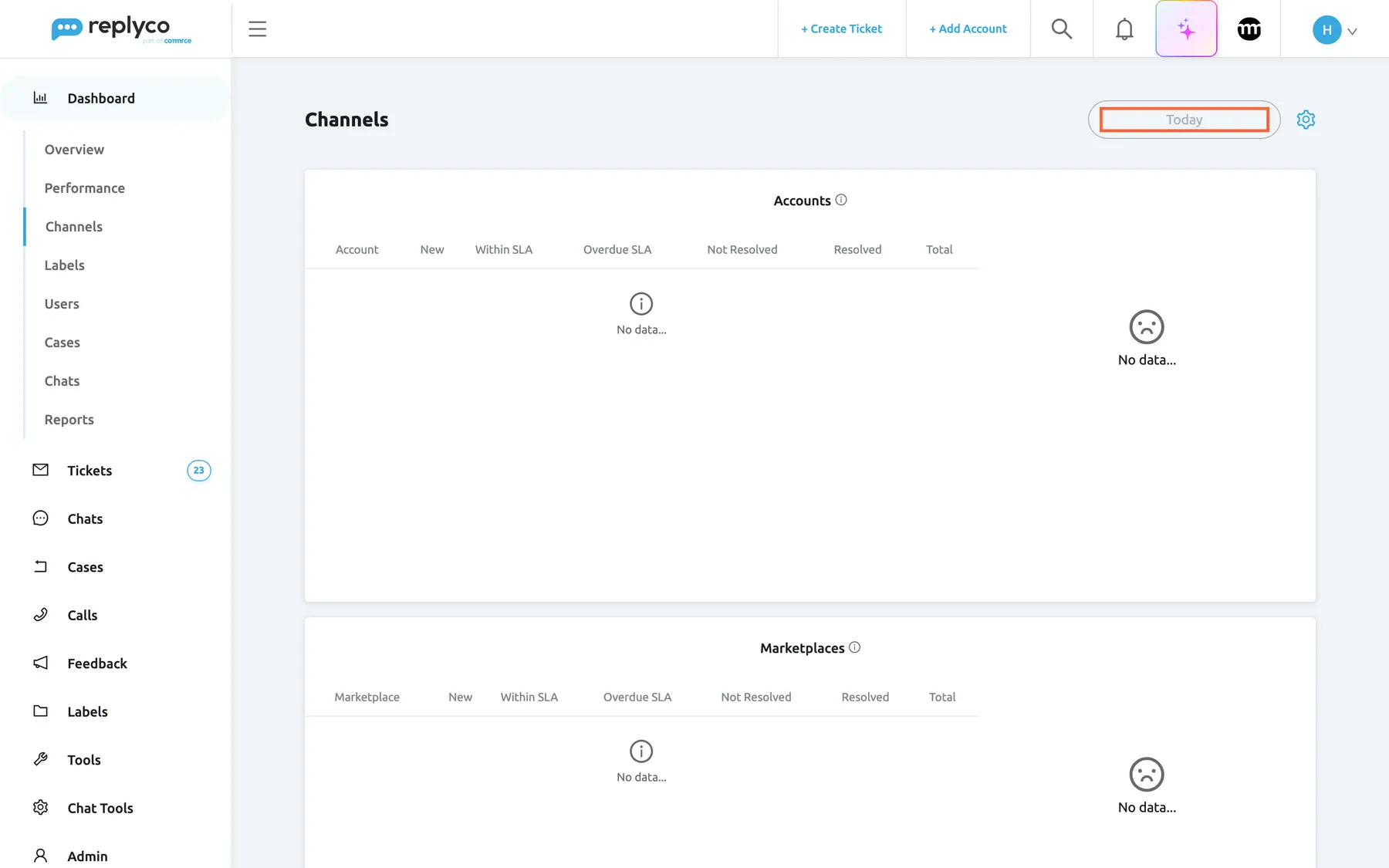Image resolution: width=1389 pixels, height=868 pixels.
Task: Open Chats in the dashboard submenu
Action: (63, 381)
